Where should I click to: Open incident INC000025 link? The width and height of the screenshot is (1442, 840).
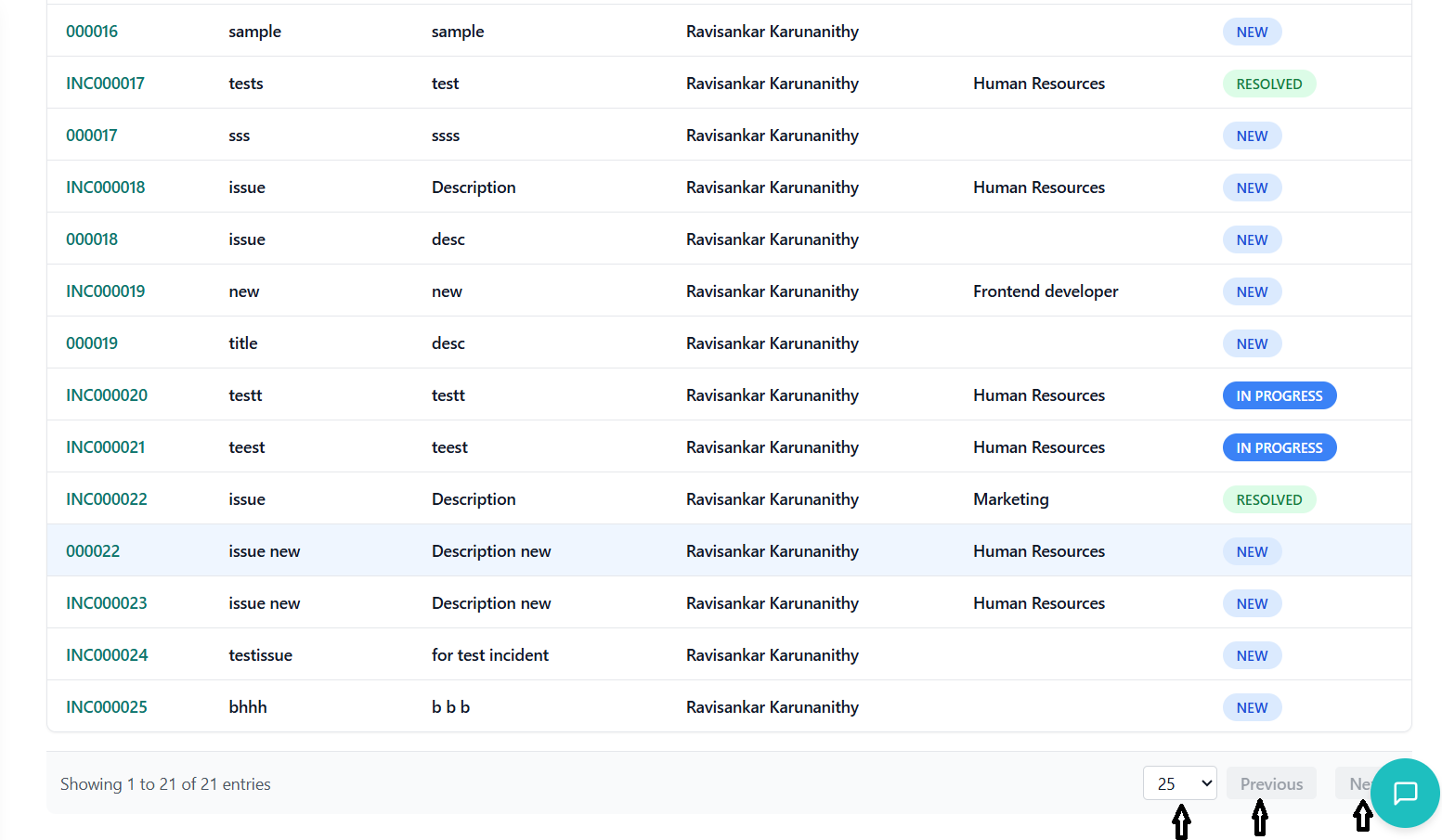(106, 707)
